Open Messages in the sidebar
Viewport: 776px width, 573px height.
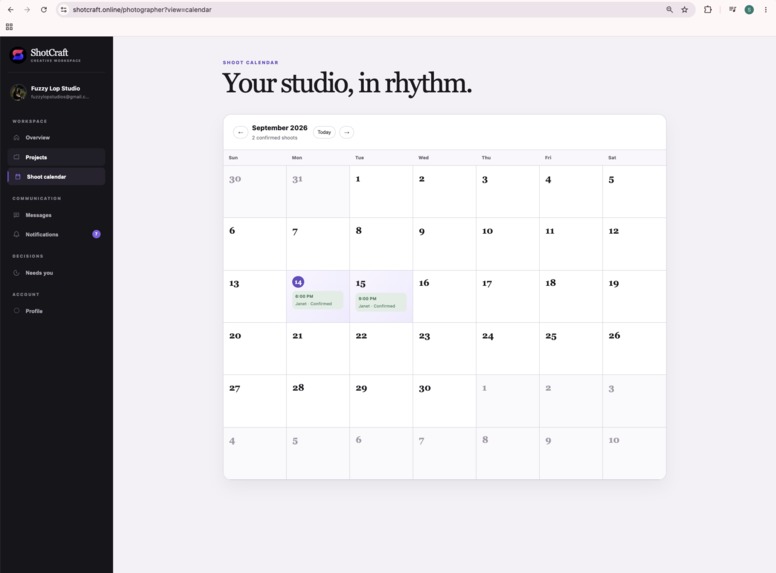point(56,215)
